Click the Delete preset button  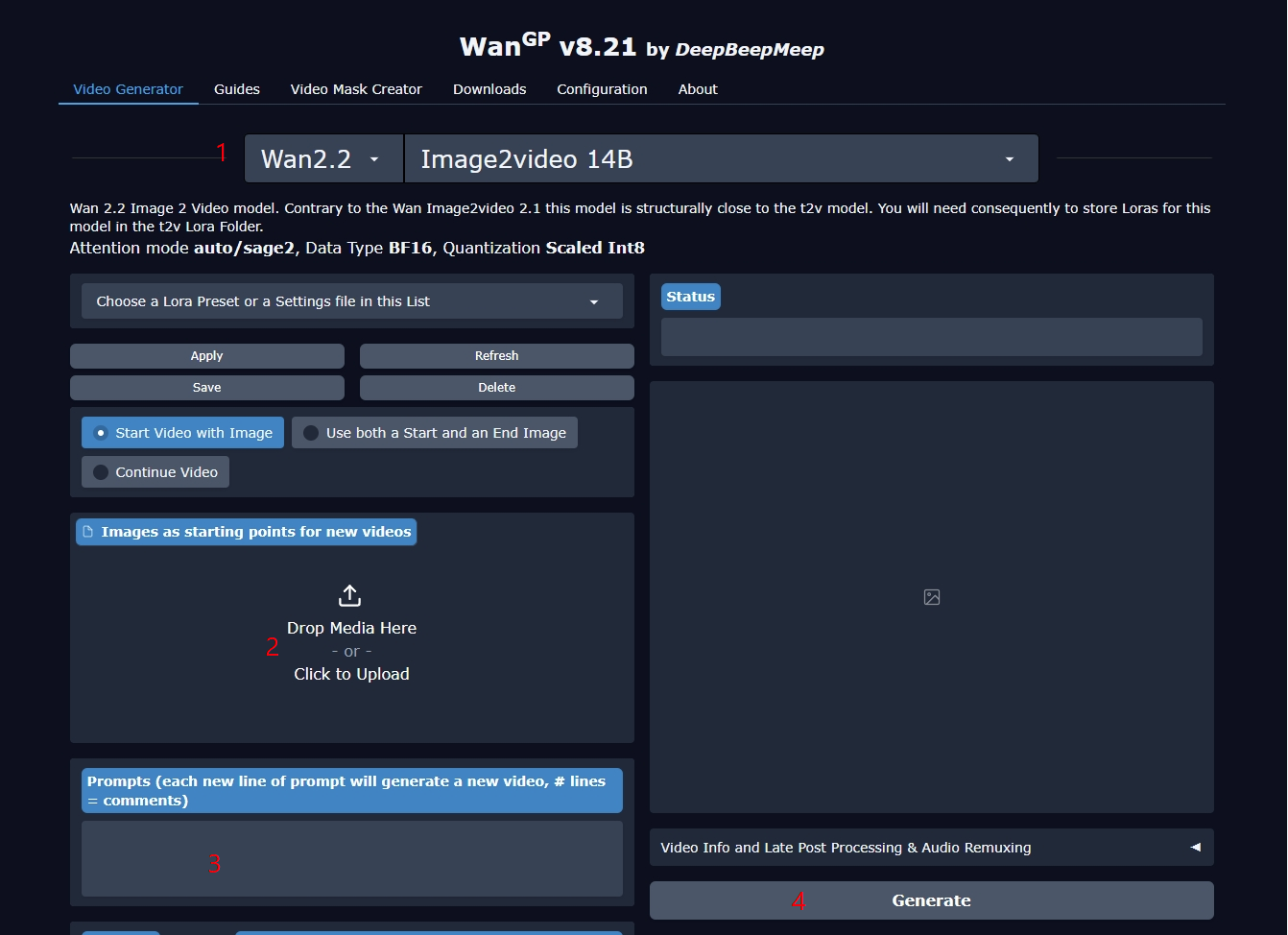[496, 388]
